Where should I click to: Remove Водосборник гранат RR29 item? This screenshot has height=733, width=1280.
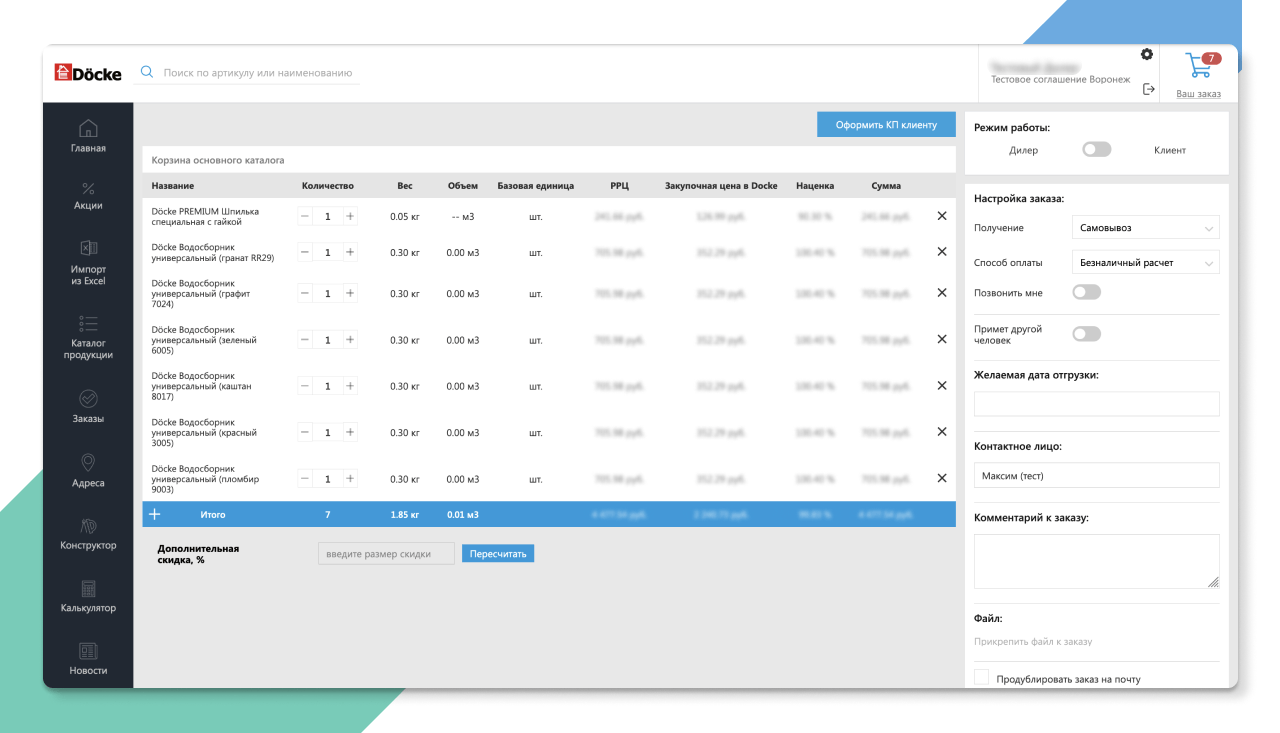[941, 252]
